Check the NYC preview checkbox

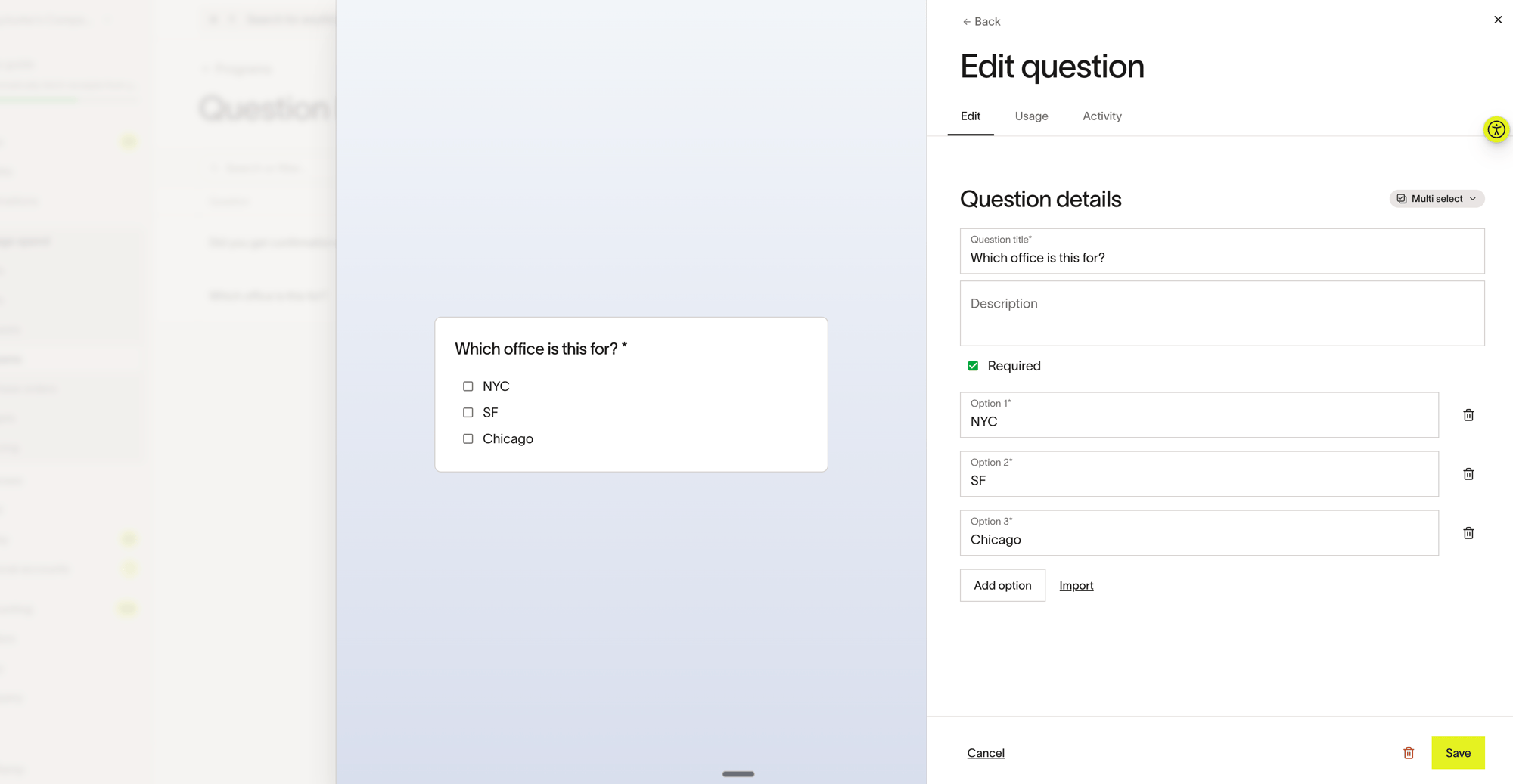point(468,386)
